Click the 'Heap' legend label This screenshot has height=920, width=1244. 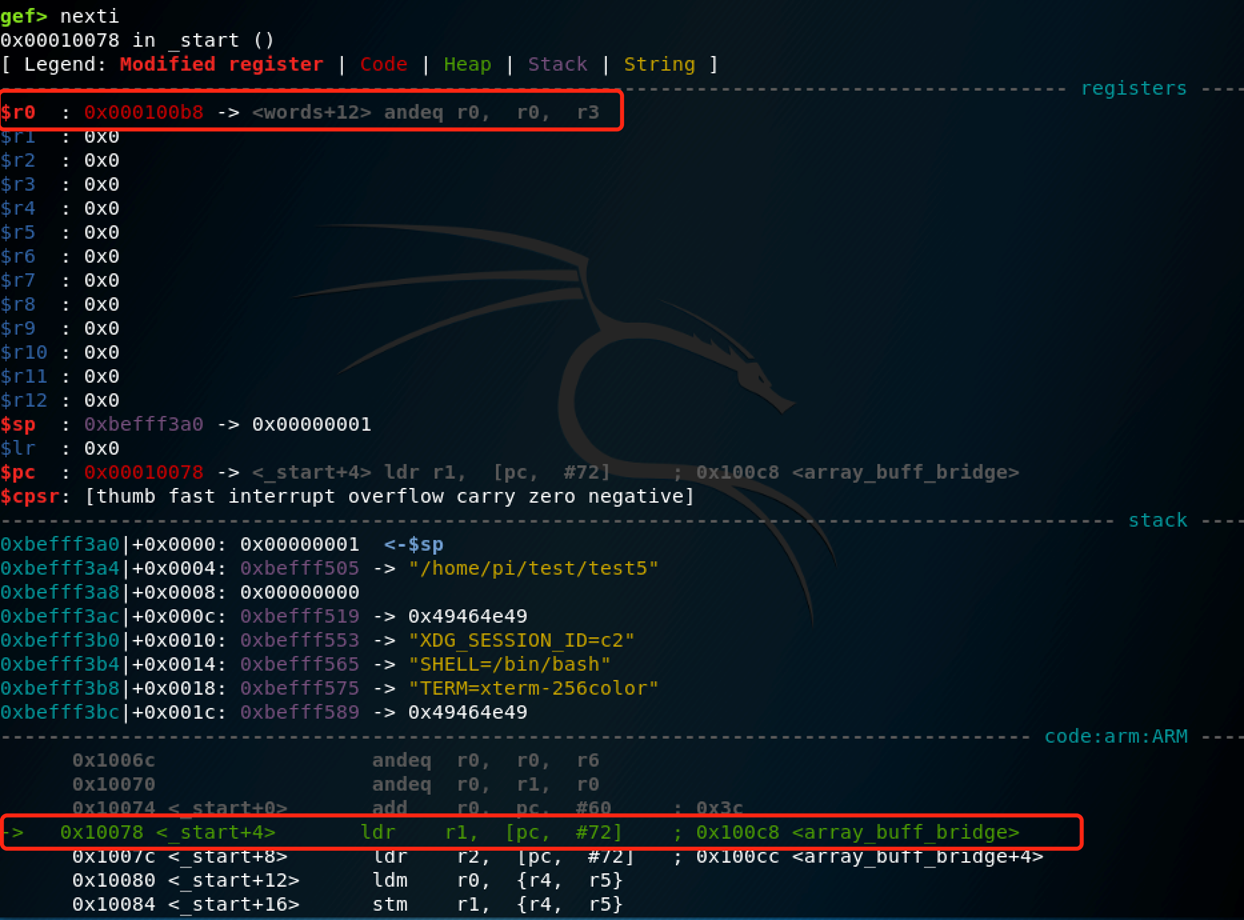tap(468, 64)
